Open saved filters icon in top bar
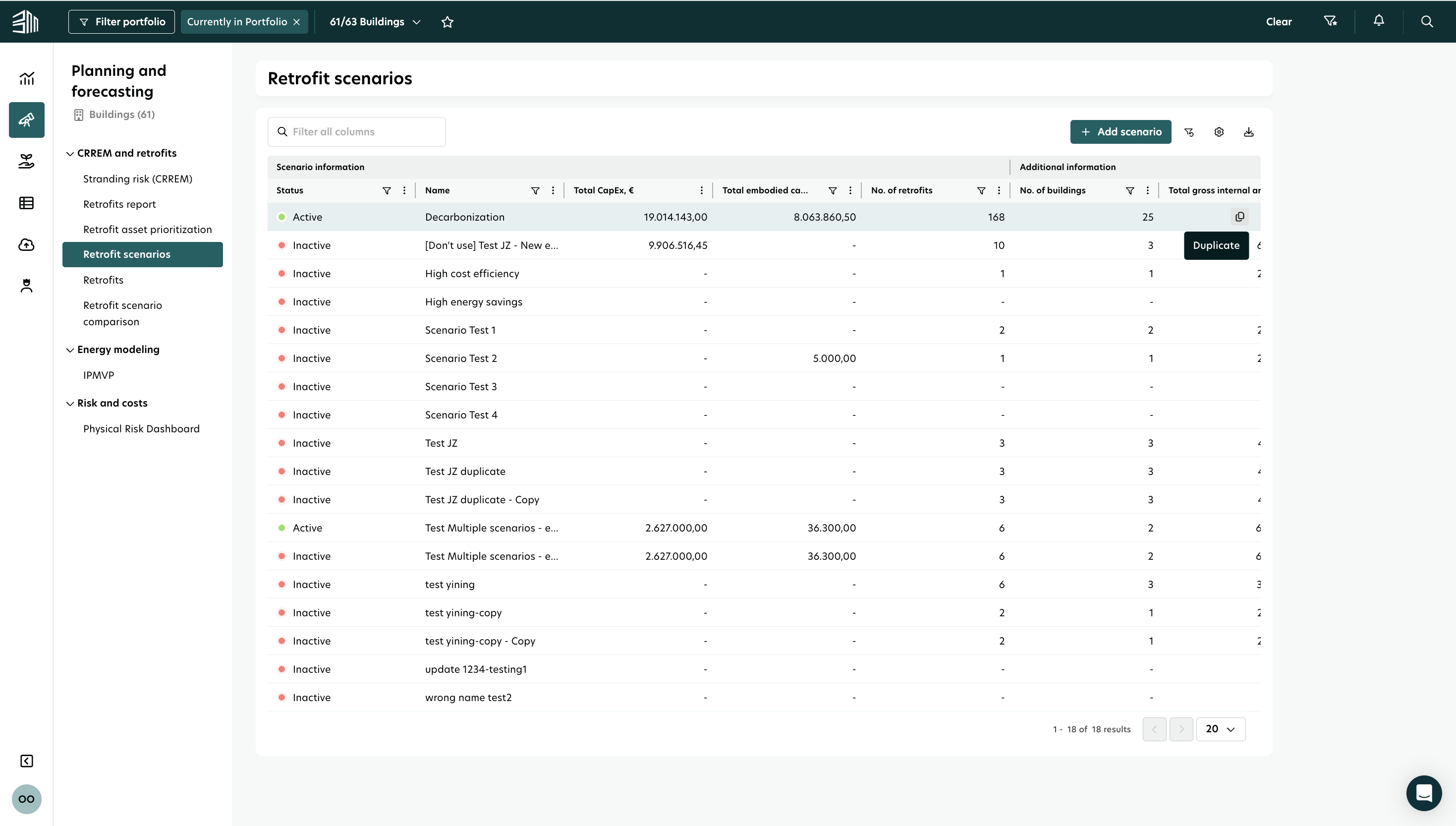Screen dimensions: 1456x826 [1330, 21]
